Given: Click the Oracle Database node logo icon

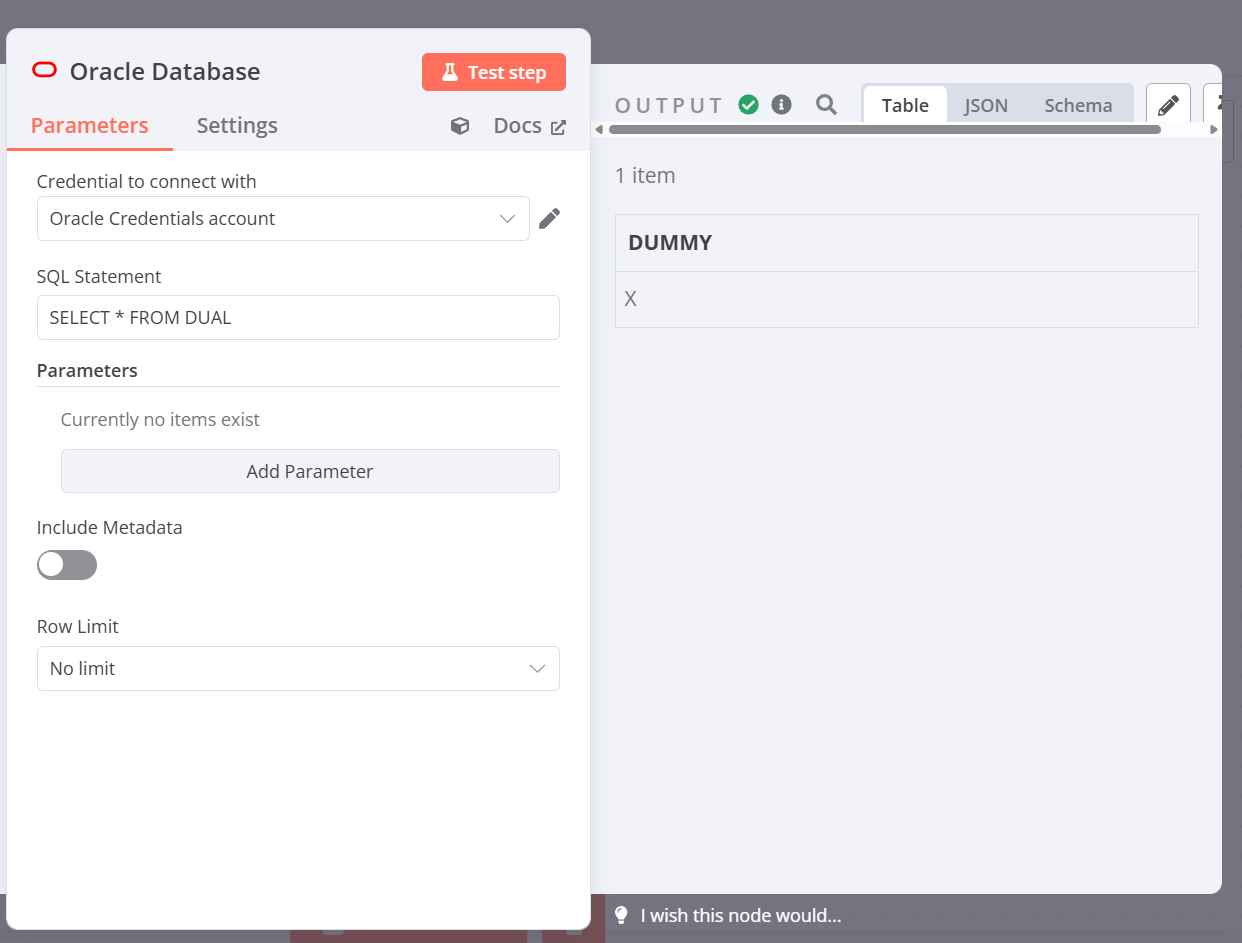Looking at the screenshot, I should coord(45,70).
